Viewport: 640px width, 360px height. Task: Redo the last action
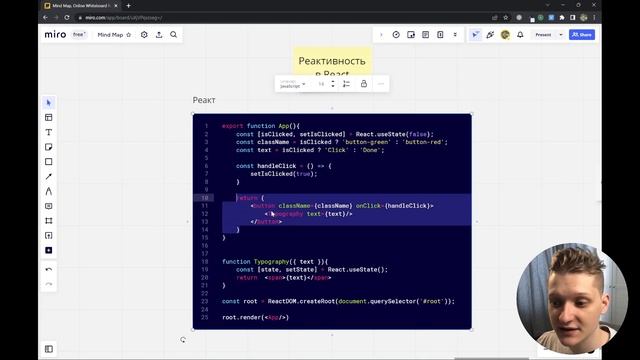click(49, 284)
